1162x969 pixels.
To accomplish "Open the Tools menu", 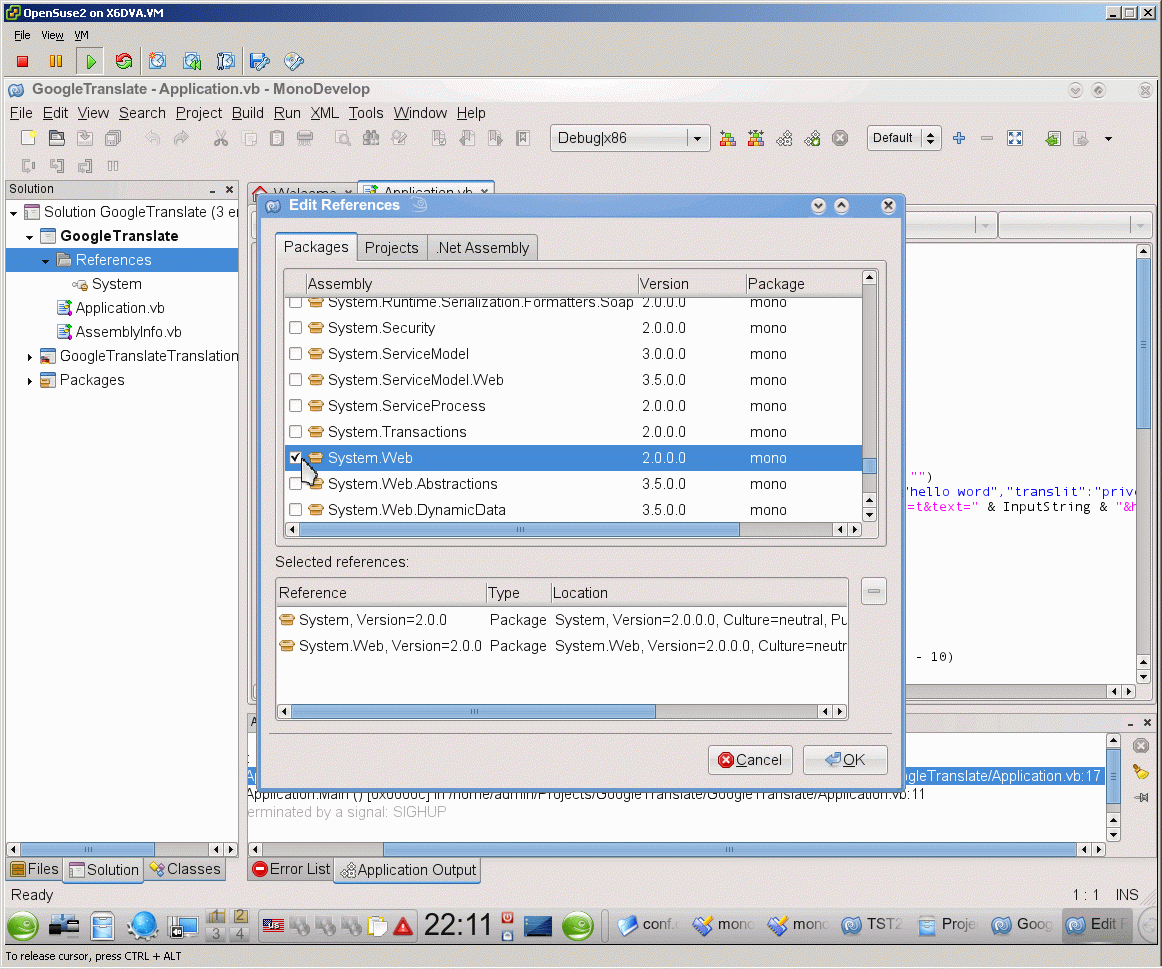I will coord(366,113).
